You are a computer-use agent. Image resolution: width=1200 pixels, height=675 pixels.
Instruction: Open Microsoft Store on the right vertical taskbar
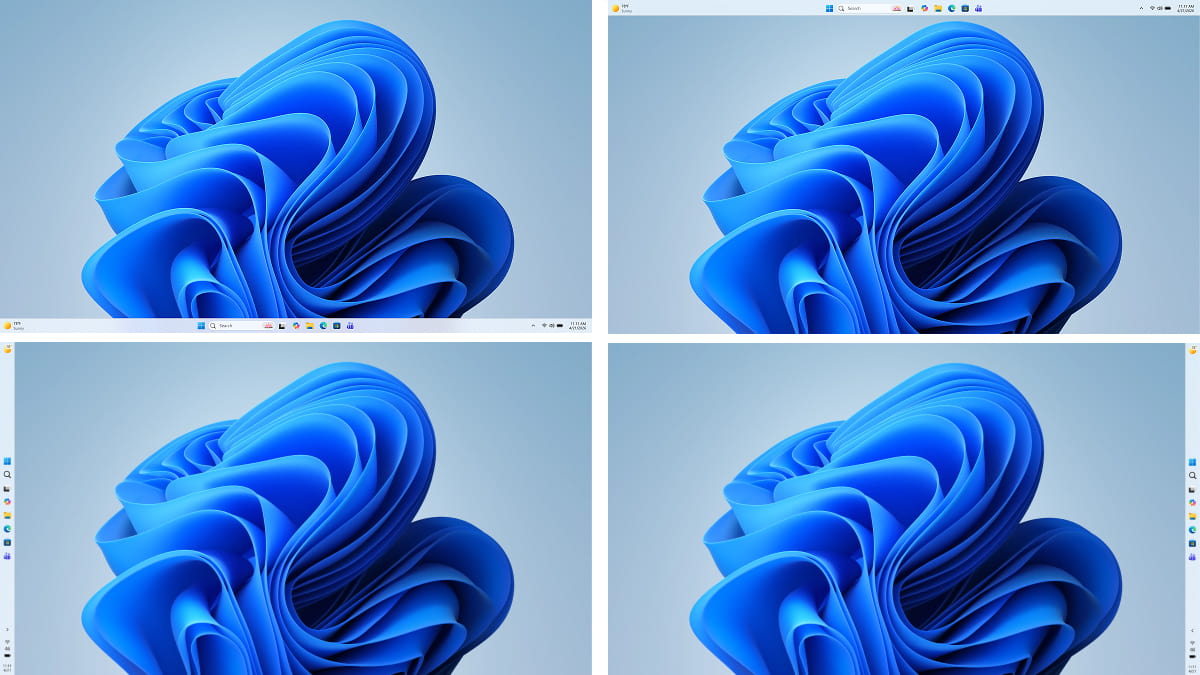pos(1192,542)
